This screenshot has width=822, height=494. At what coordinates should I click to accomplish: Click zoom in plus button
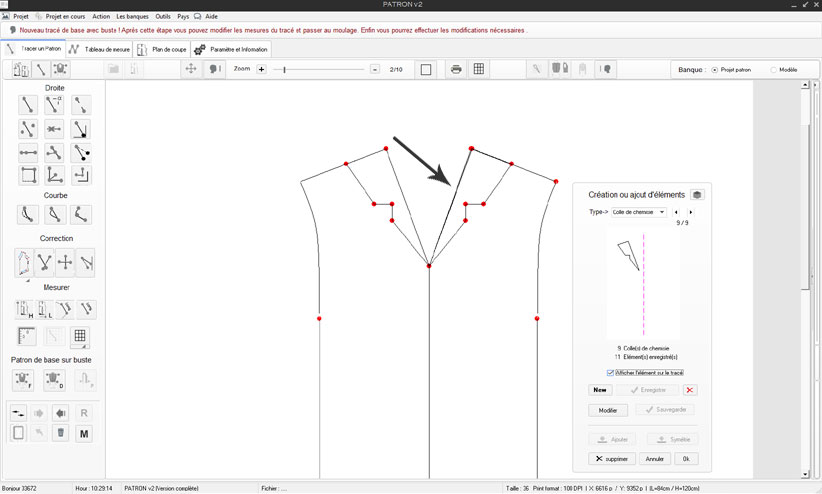(262, 69)
